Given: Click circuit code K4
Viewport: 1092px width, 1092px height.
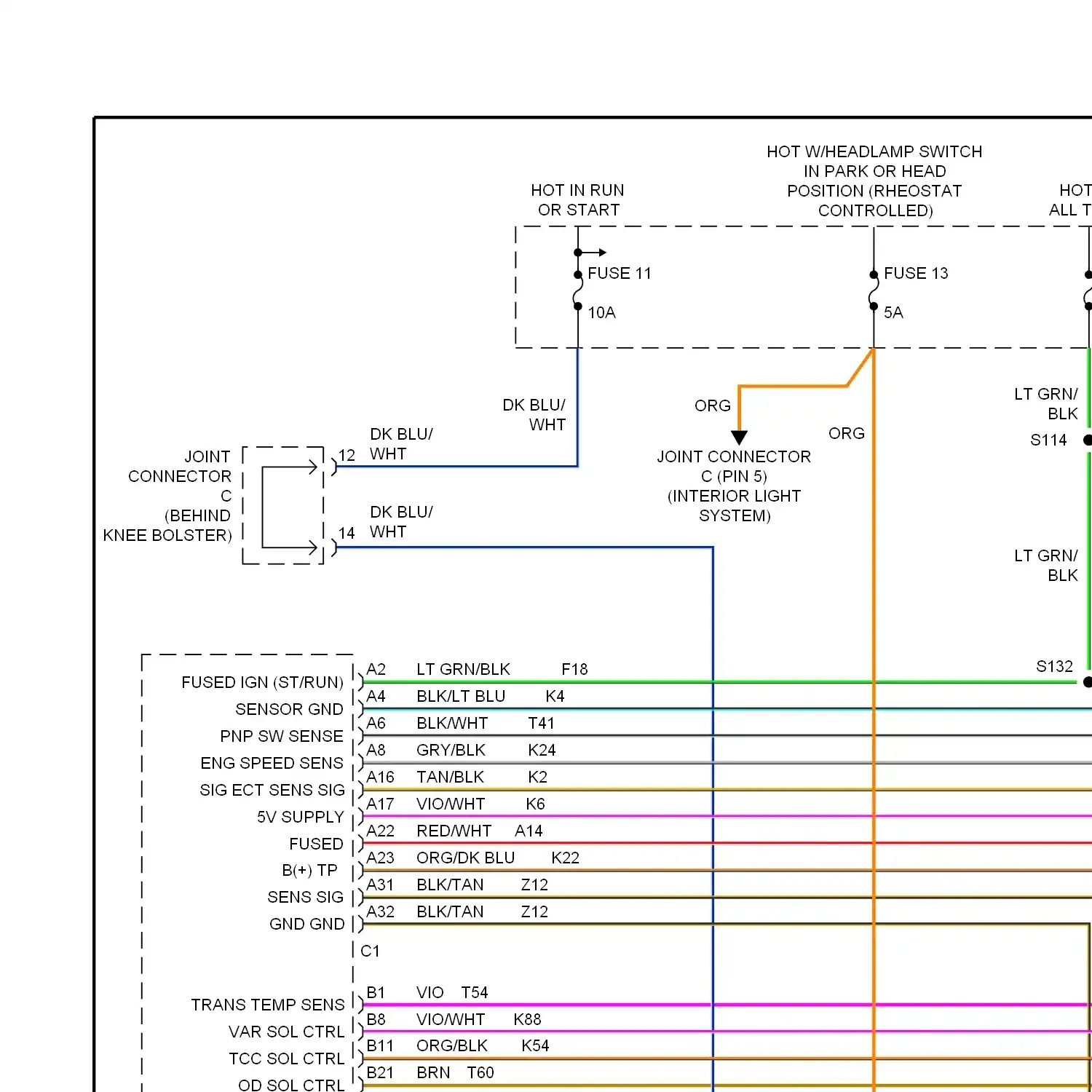Looking at the screenshot, I should (x=555, y=696).
